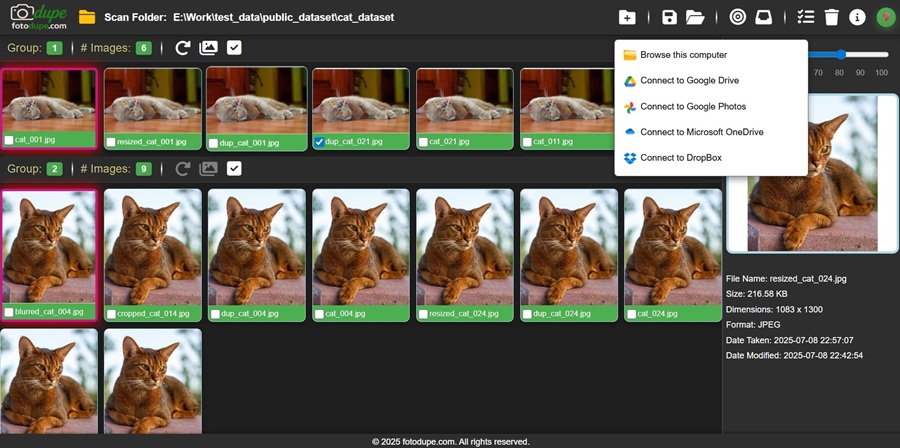This screenshot has width=900, height=448.
Task: Click the similarity threshold slider handle
Action: tap(842, 55)
